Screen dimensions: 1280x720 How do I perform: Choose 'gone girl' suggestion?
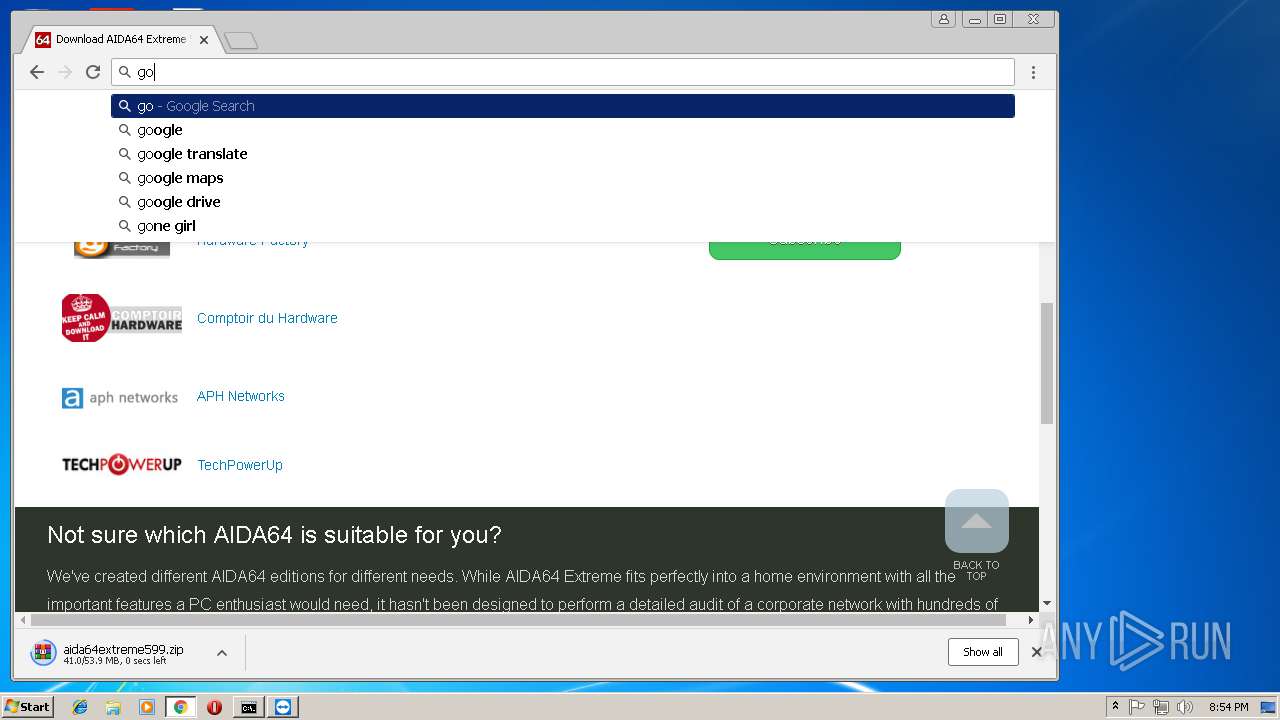[563, 226]
